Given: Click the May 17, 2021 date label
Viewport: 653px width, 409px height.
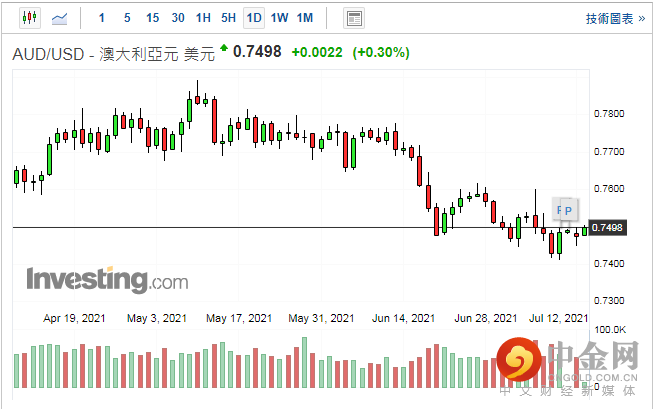Looking at the screenshot, I should [x=239, y=318].
